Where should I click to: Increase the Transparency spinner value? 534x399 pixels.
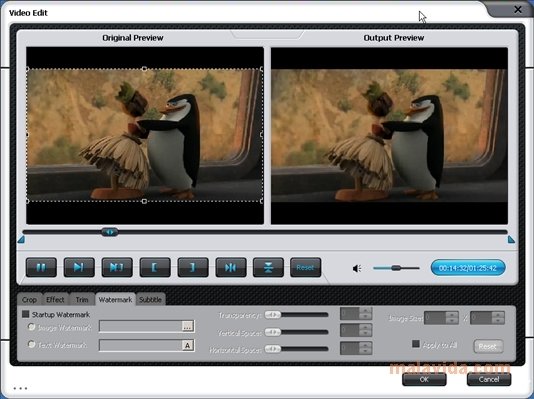[365, 310]
